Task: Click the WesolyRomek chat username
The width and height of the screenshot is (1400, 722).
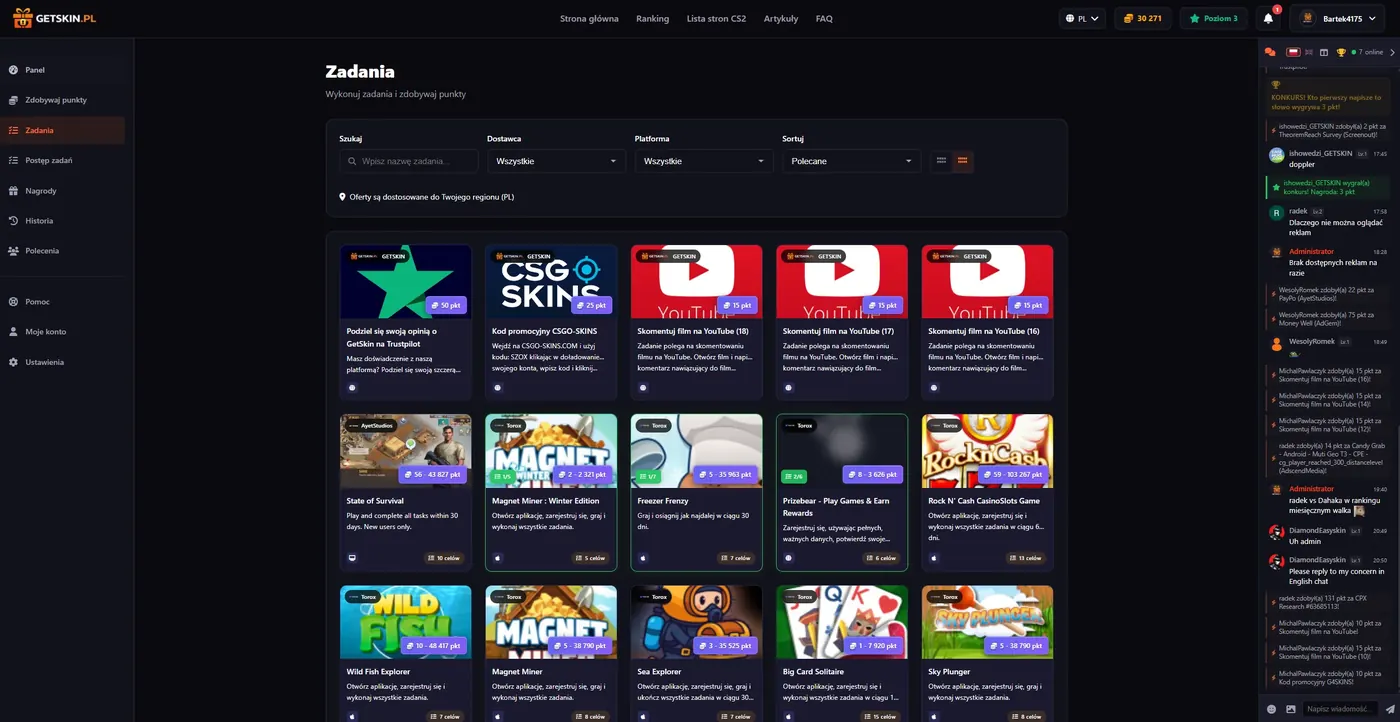Action: pos(1311,341)
